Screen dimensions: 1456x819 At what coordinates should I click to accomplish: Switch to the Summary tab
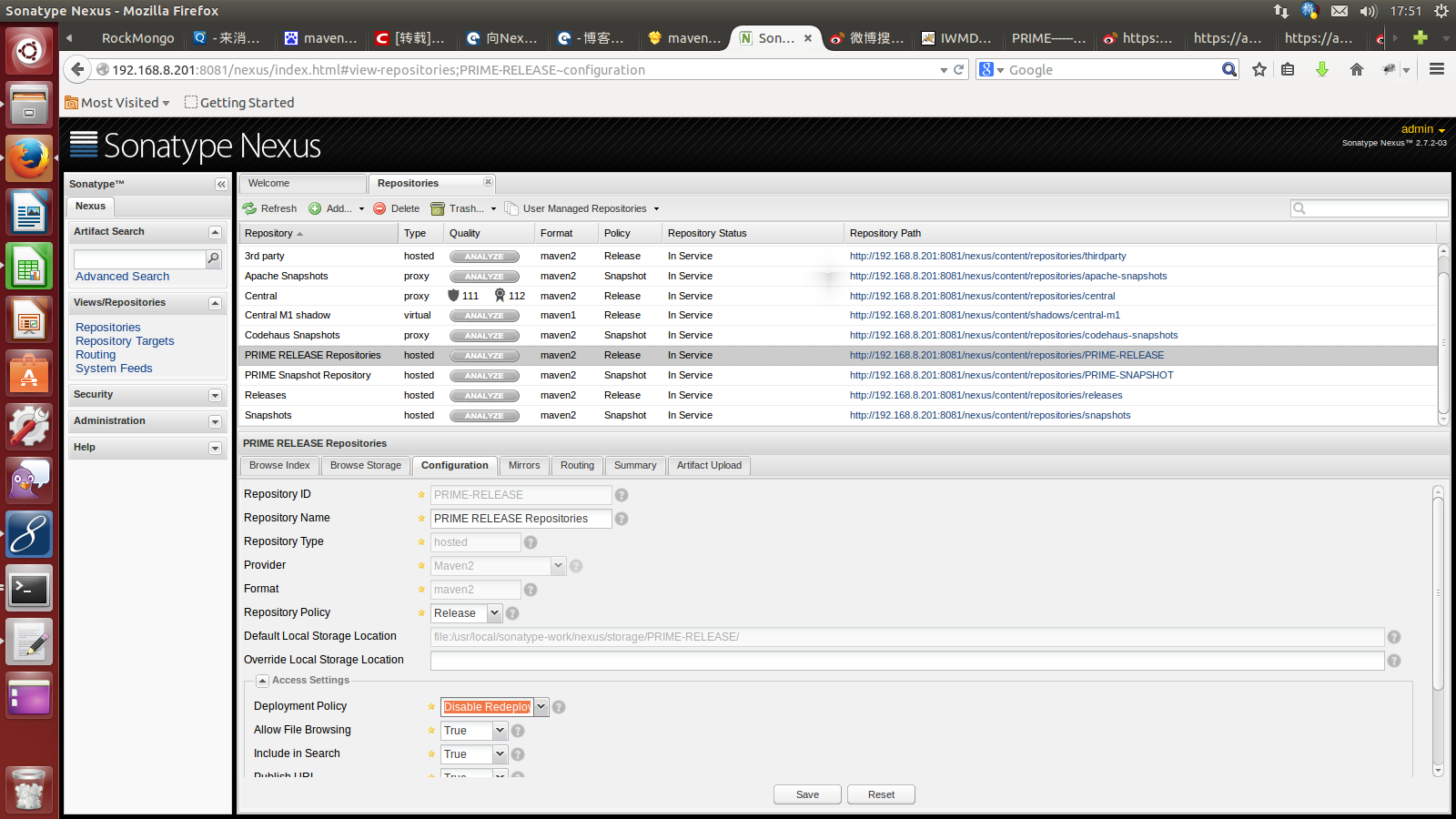635,466
